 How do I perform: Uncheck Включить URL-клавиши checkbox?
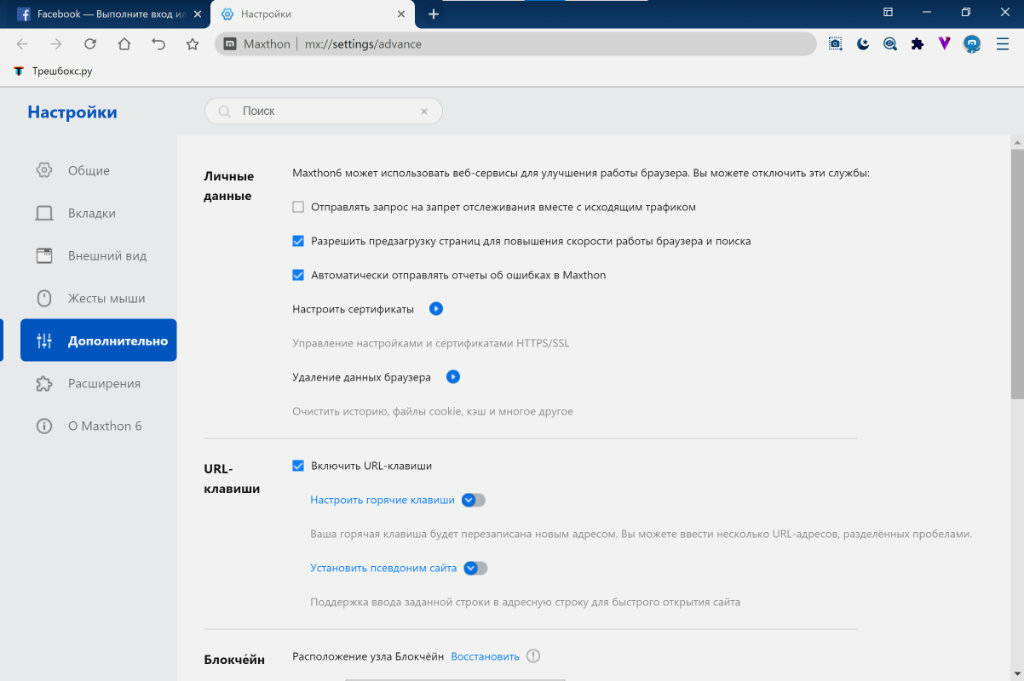point(298,466)
